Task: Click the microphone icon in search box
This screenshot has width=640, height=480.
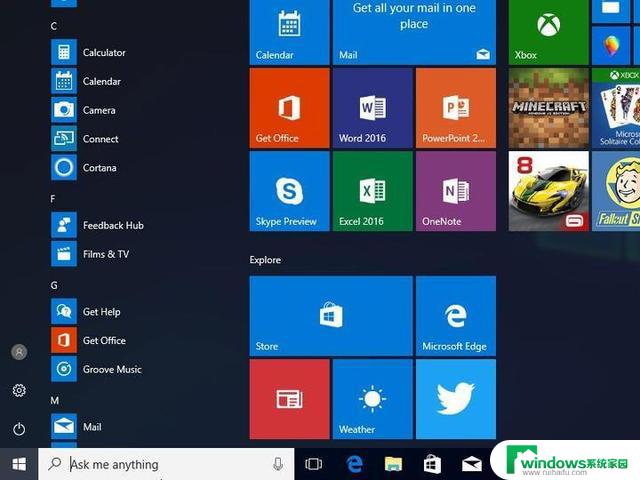Action: pos(278,464)
